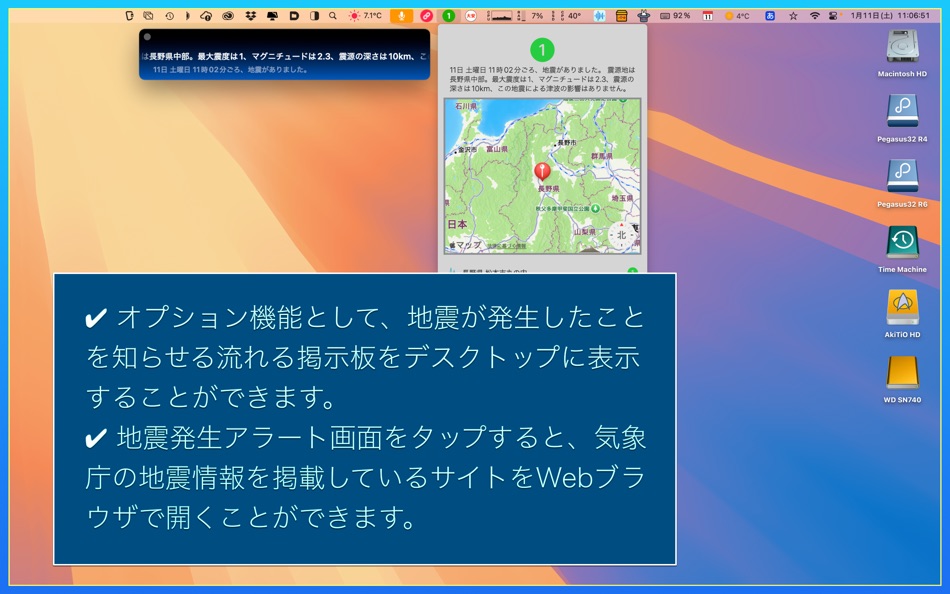
Task: Click the bold D menu bar icon
Action: tap(294, 16)
